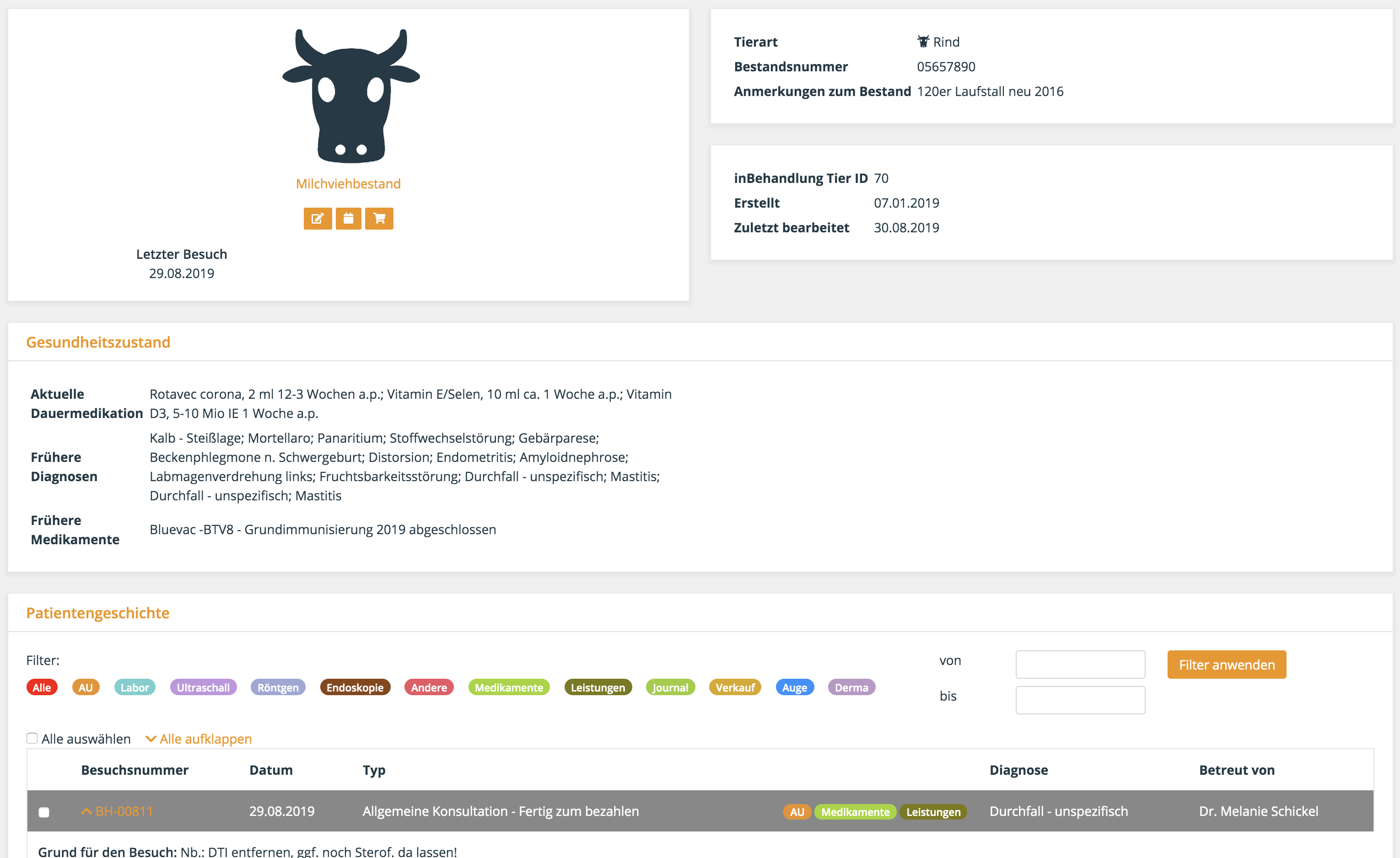Screen dimensions: 1400x858
Task: Click the Letzter Besuch label
Action: pyautogui.click(x=182, y=254)
